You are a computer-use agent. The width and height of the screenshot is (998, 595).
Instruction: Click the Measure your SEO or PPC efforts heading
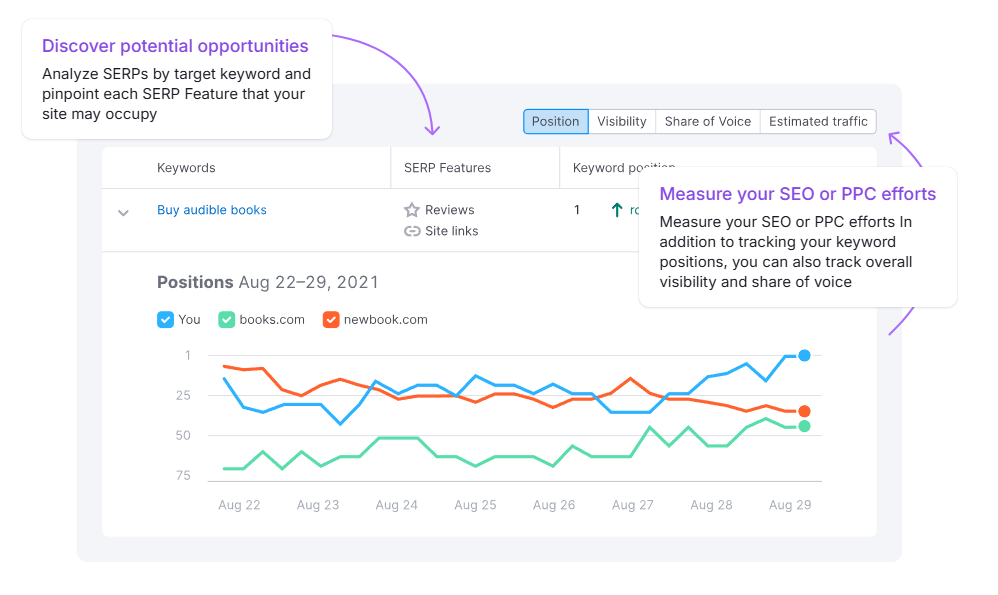pyautogui.click(x=798, y=194)
